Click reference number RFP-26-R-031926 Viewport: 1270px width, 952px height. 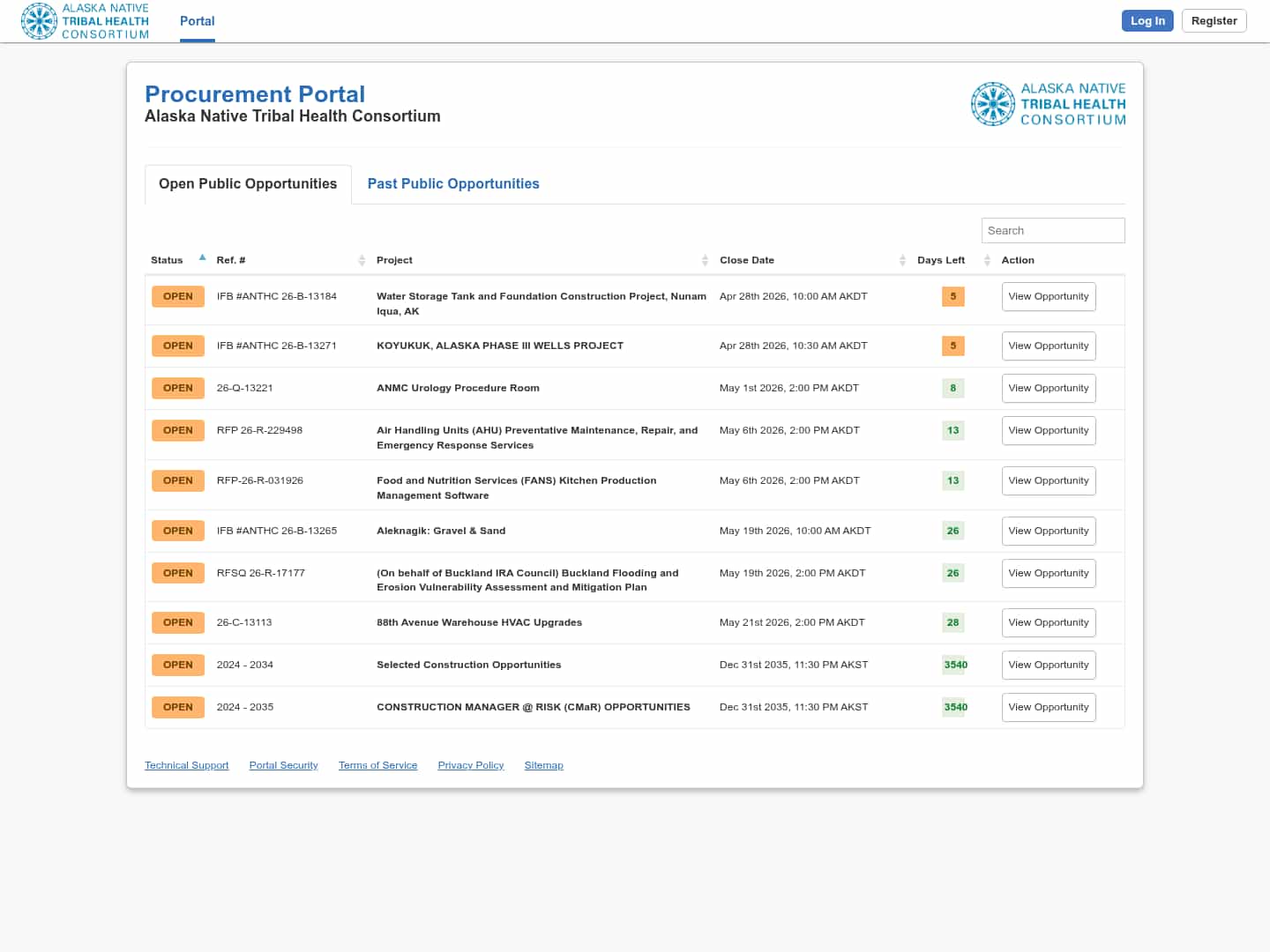coord(260,480)
